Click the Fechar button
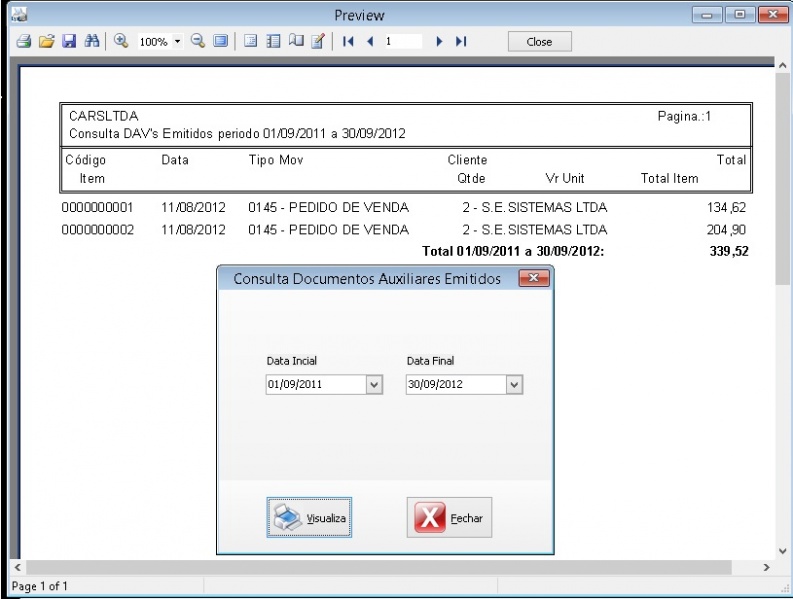This screenshot has width=793, height=599. (x=450, y=518)
